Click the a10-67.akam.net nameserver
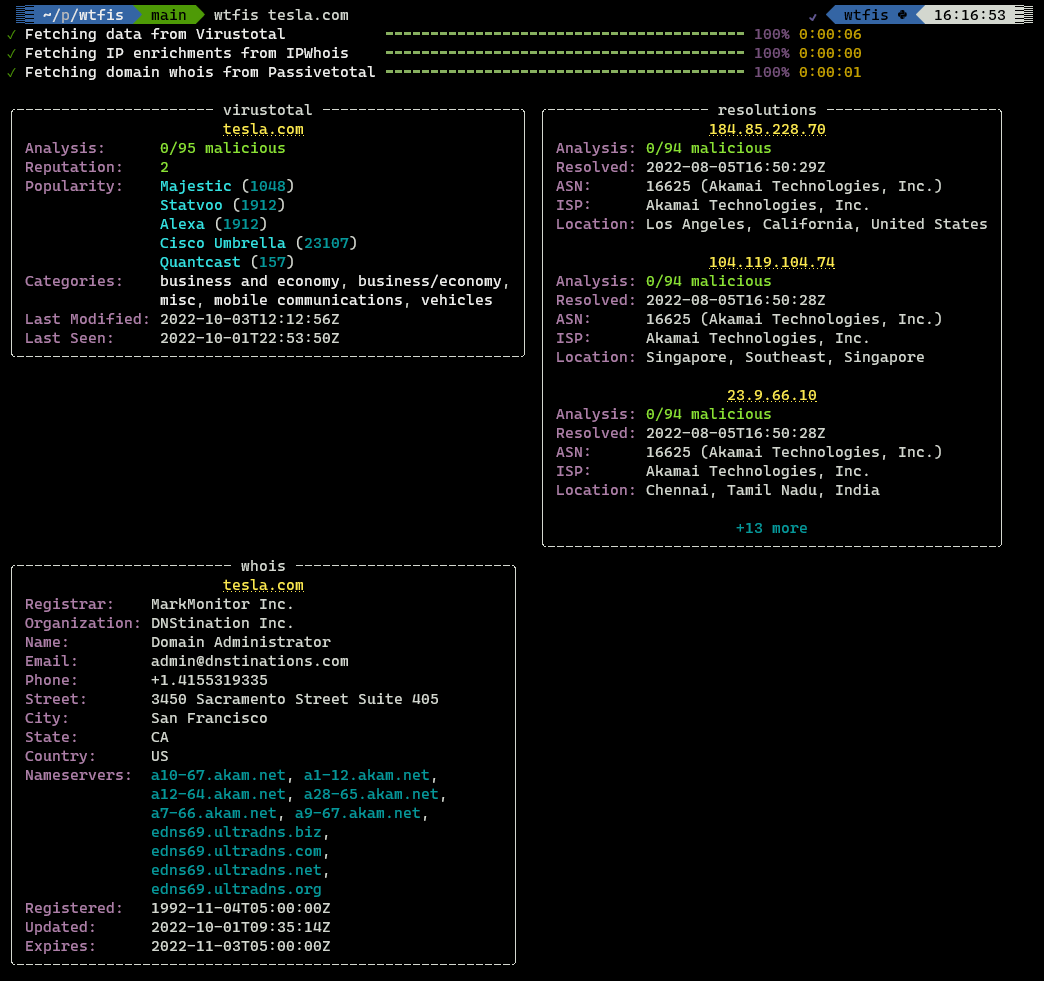This screenshot has height=981, width=1044. tap(218, 775)
